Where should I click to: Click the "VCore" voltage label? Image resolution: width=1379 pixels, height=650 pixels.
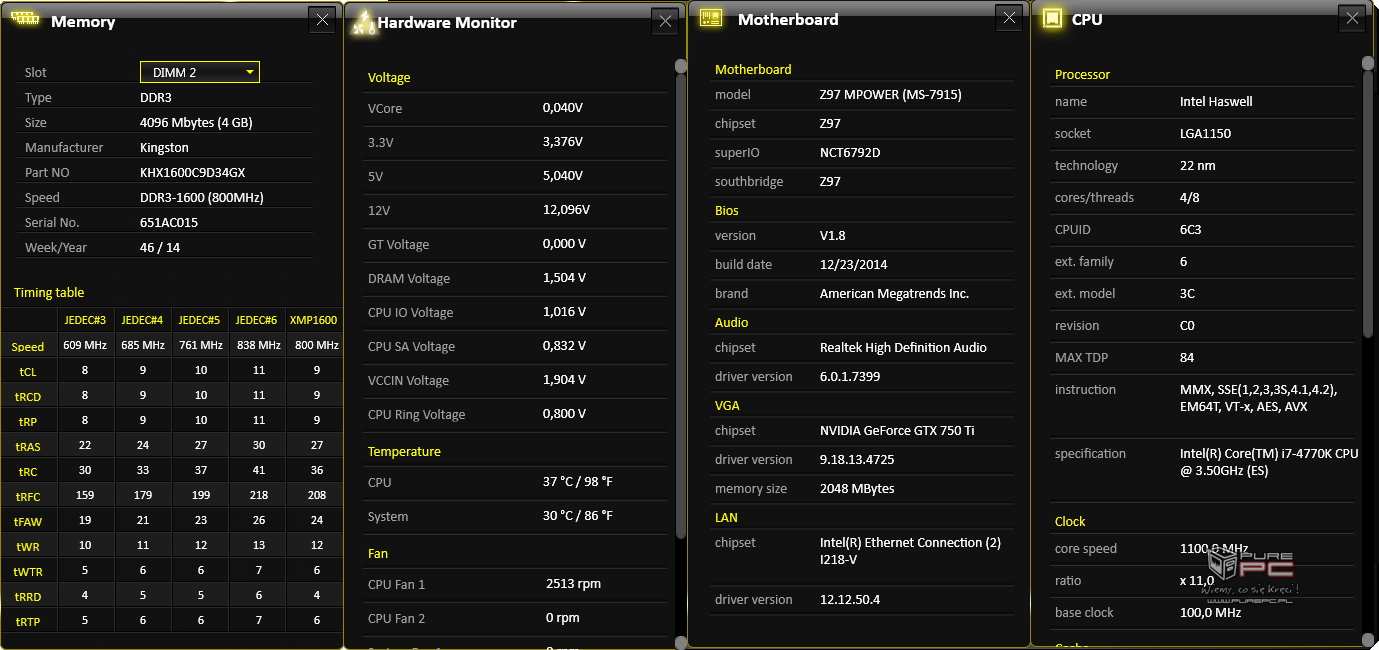point(385,108)
